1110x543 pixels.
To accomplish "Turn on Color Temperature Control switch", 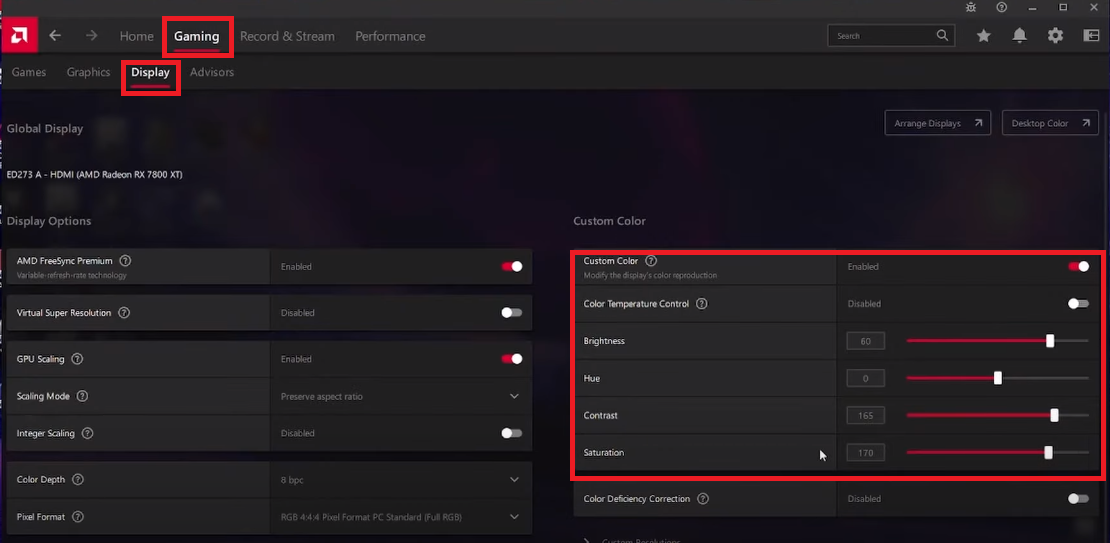I will (x=1077, y=304).
